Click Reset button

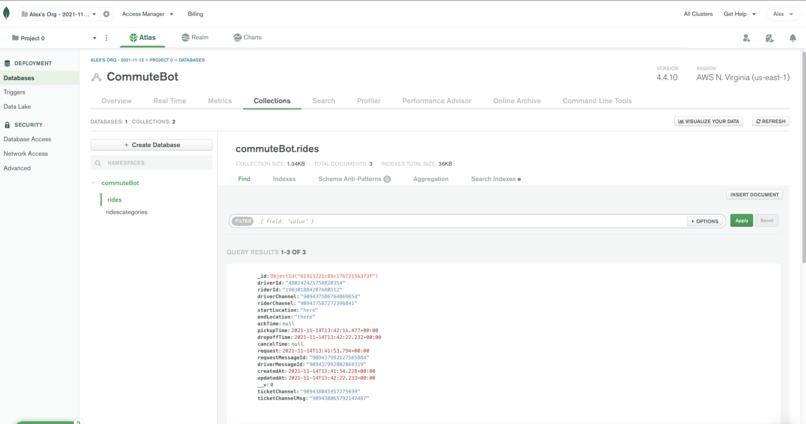tap(767, 220)
